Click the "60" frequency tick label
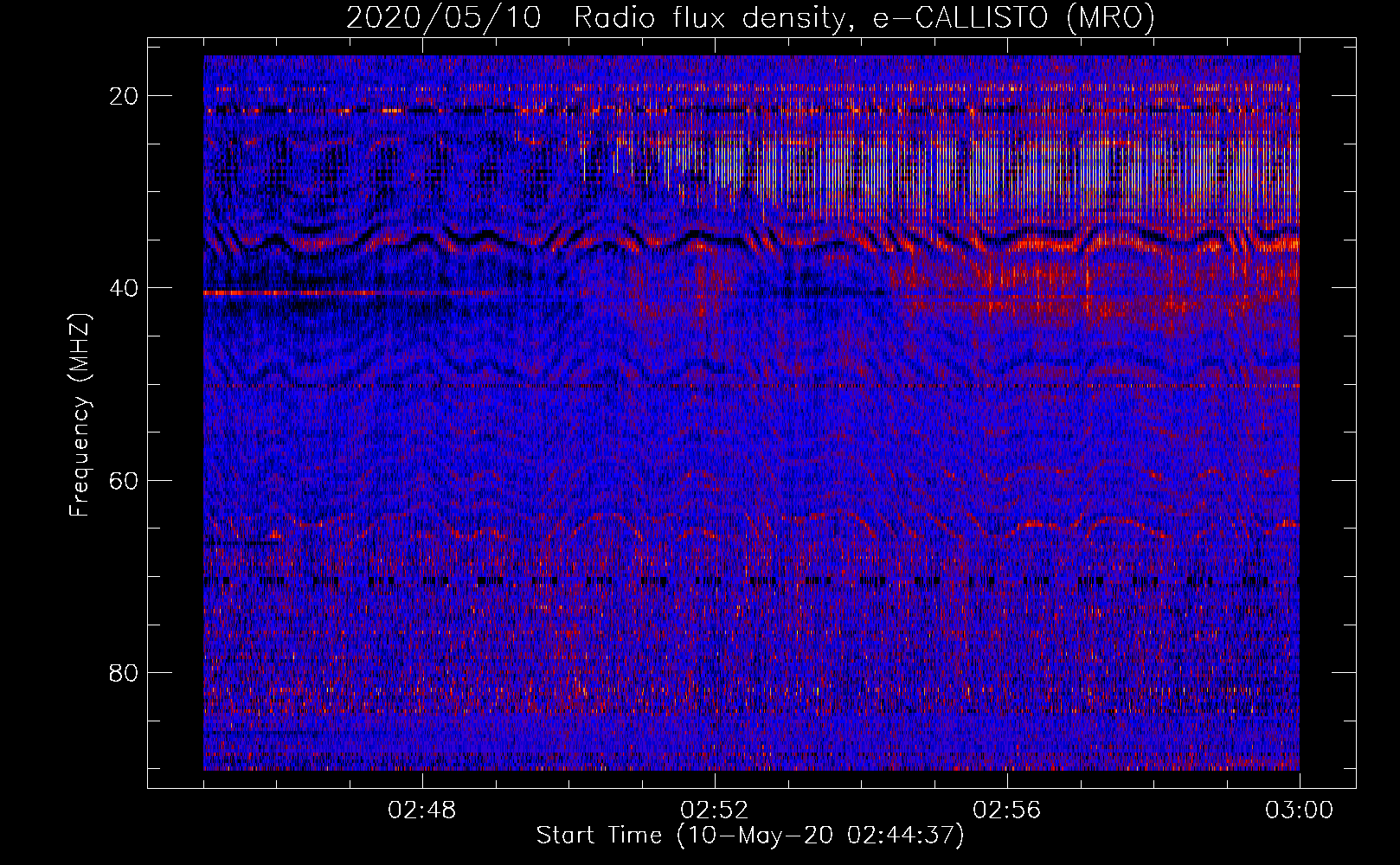This screenshot has height=865, width=1400. click(125, 480)
